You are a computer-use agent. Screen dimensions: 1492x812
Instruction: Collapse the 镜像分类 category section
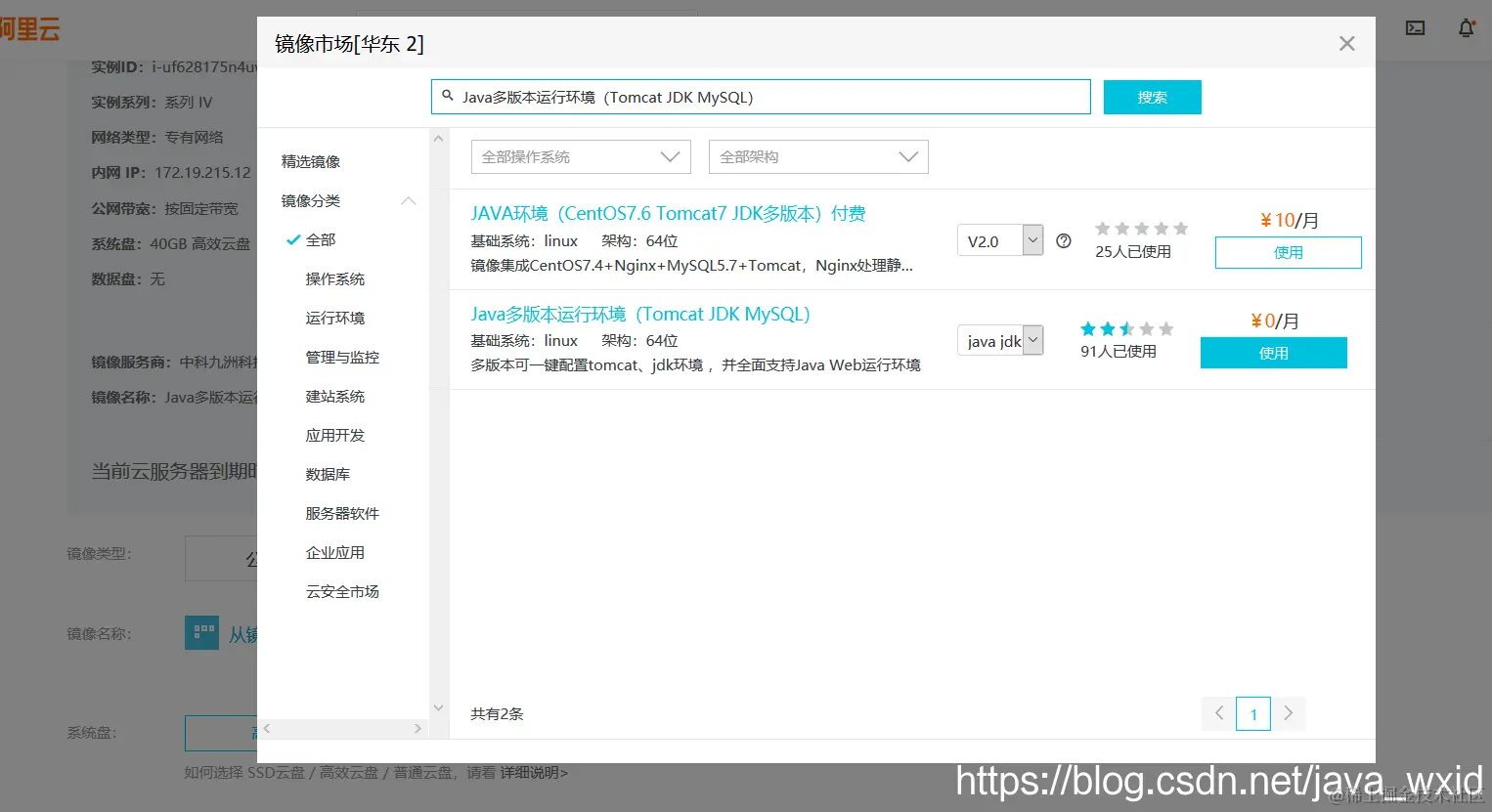pyautogui.click(x=409, y=201)
